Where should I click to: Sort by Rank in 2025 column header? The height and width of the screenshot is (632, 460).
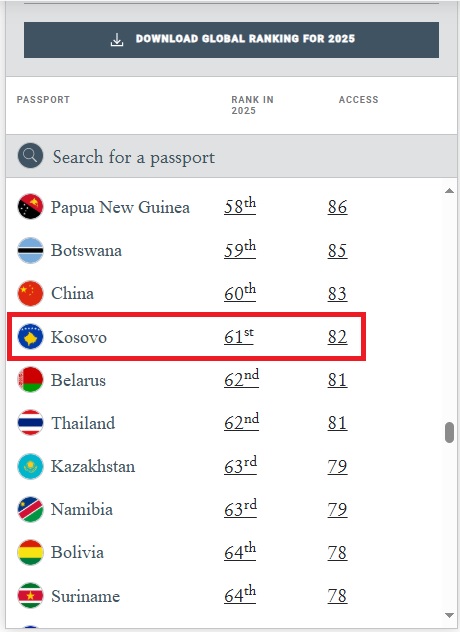pos(252,105)
